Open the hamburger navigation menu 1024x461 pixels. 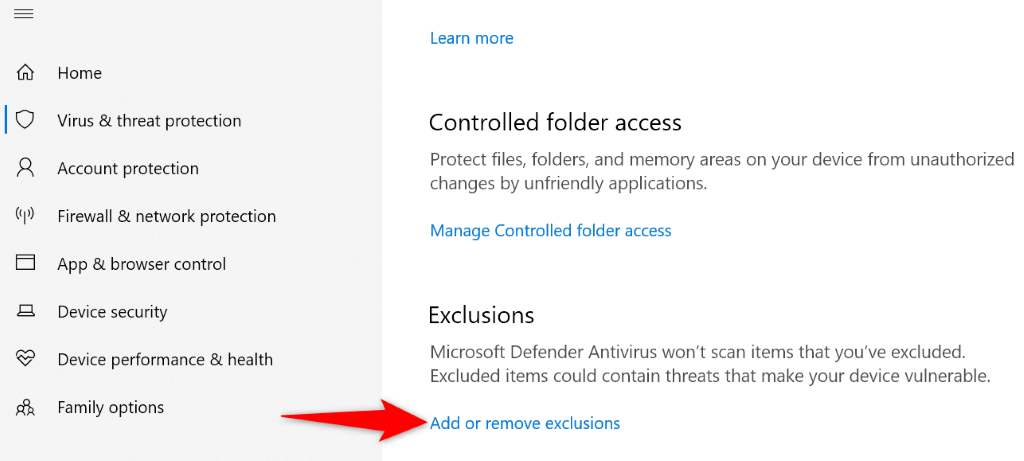click(24, 14)
